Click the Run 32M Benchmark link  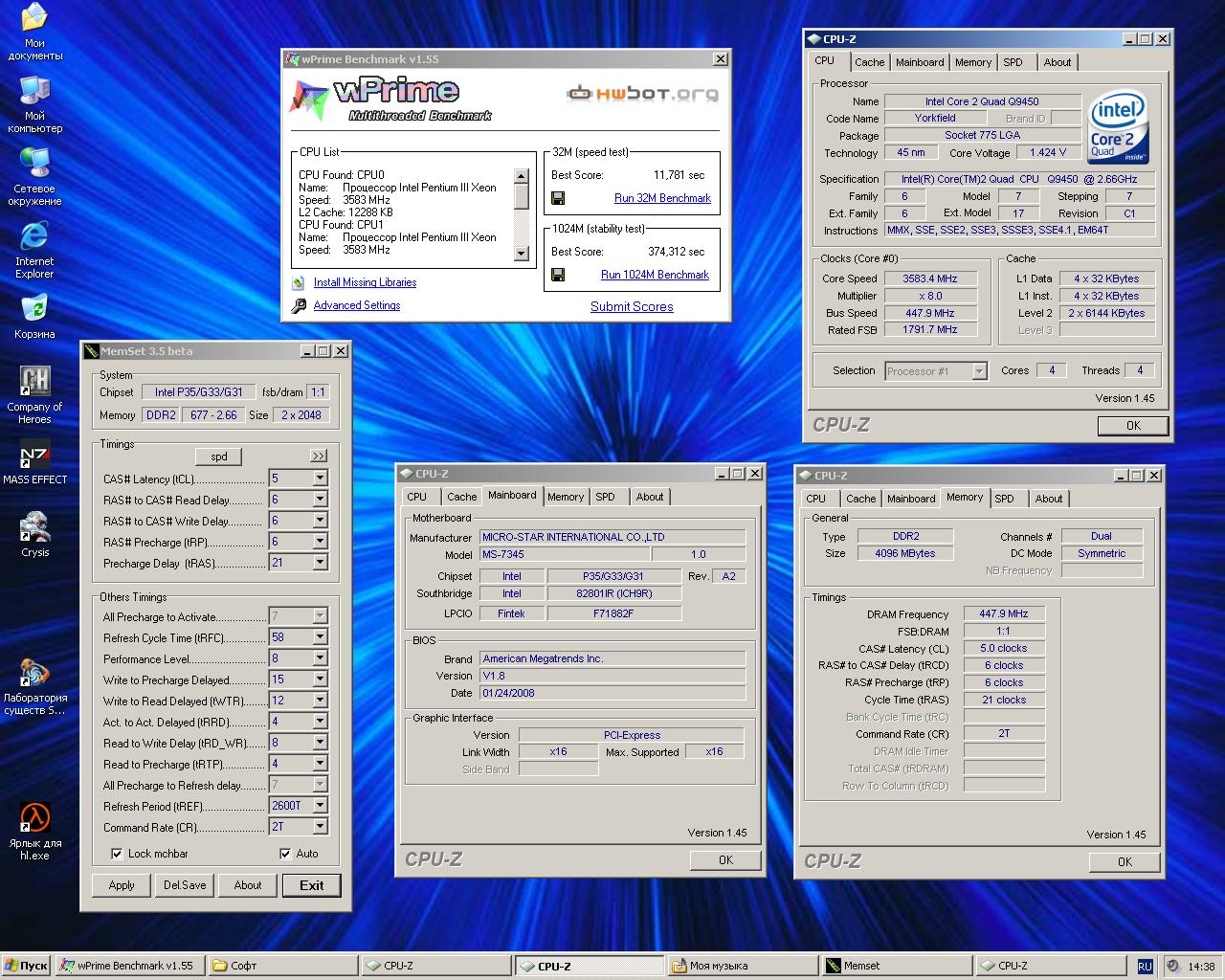pyautogui.click(x=662, y=198)
